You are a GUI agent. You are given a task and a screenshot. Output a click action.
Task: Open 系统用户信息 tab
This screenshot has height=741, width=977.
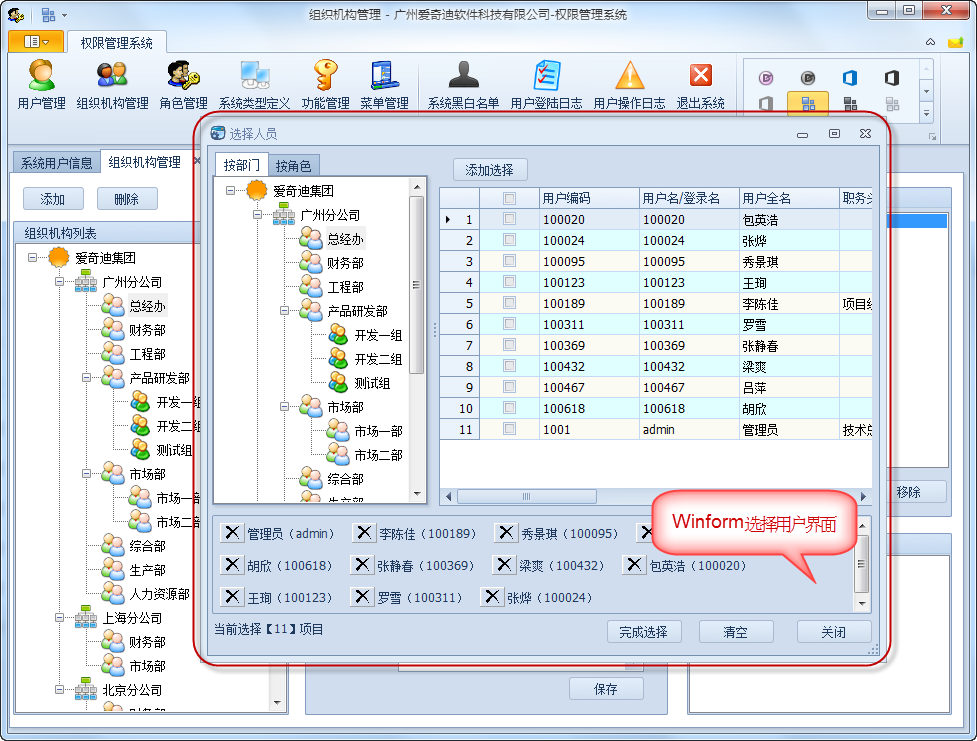(57, 163)
